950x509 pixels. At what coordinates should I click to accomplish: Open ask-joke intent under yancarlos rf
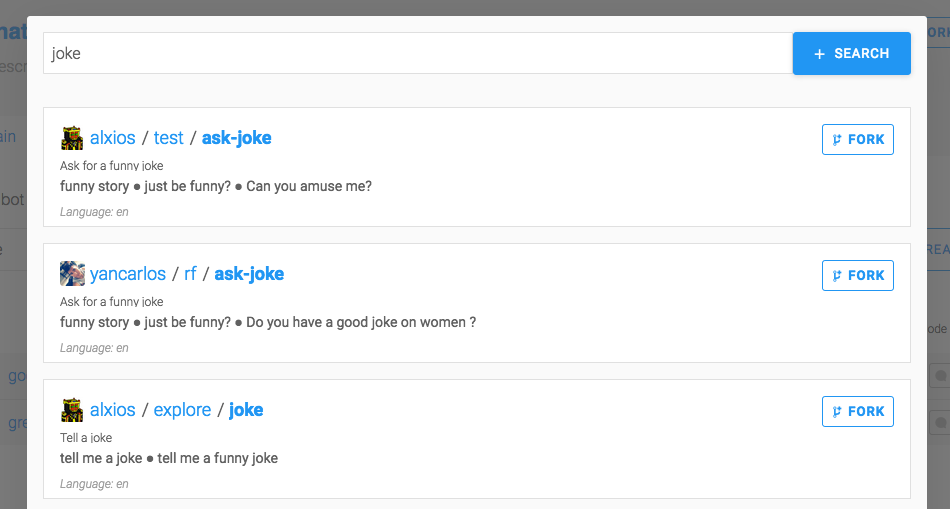pos(249,274)
